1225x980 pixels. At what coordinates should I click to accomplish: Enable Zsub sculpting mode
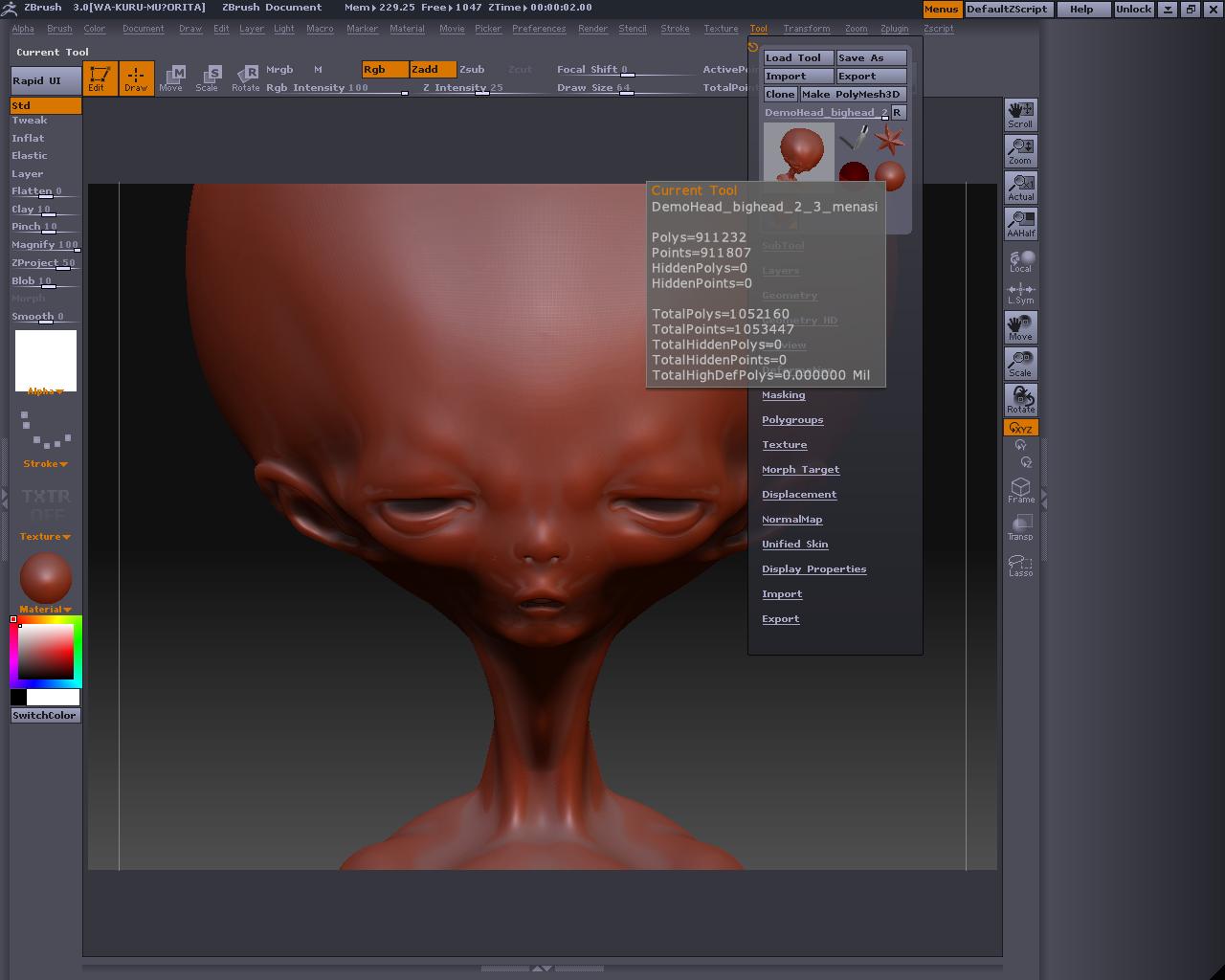(x=472, y=70)
